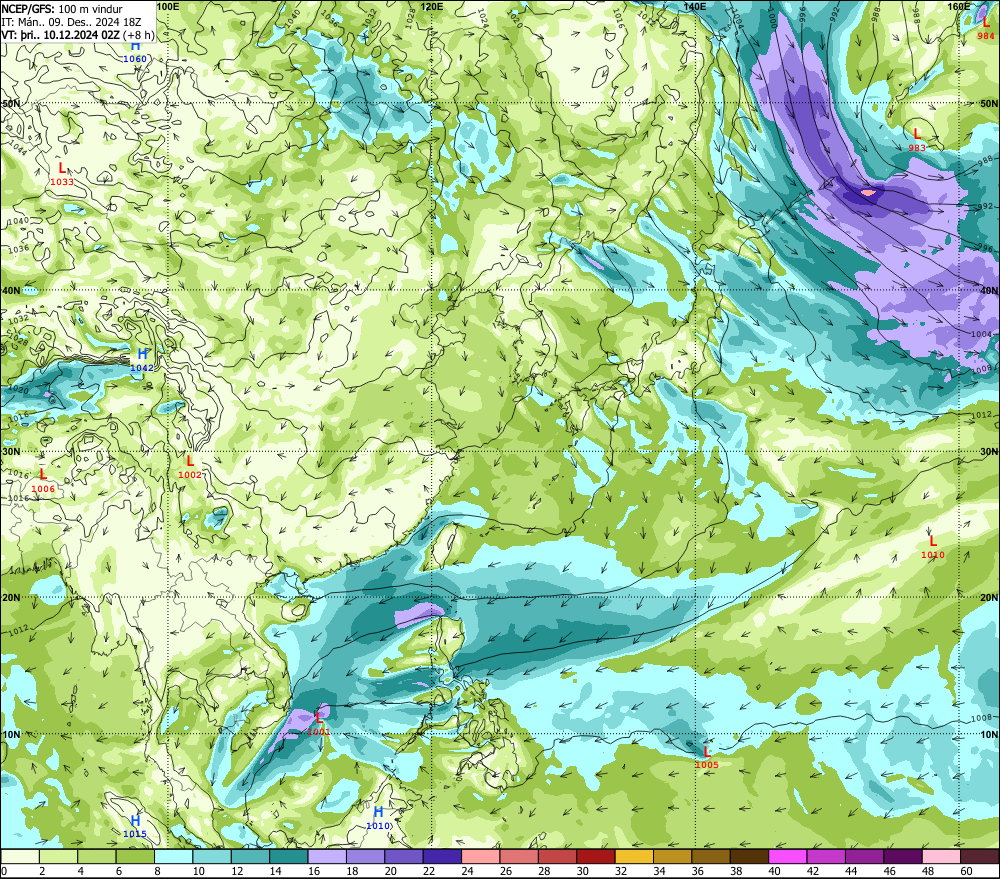Pick the golden yellow 32–34 legend swatch
This screenshot has width=1000, height=879.
pos(634,856)
